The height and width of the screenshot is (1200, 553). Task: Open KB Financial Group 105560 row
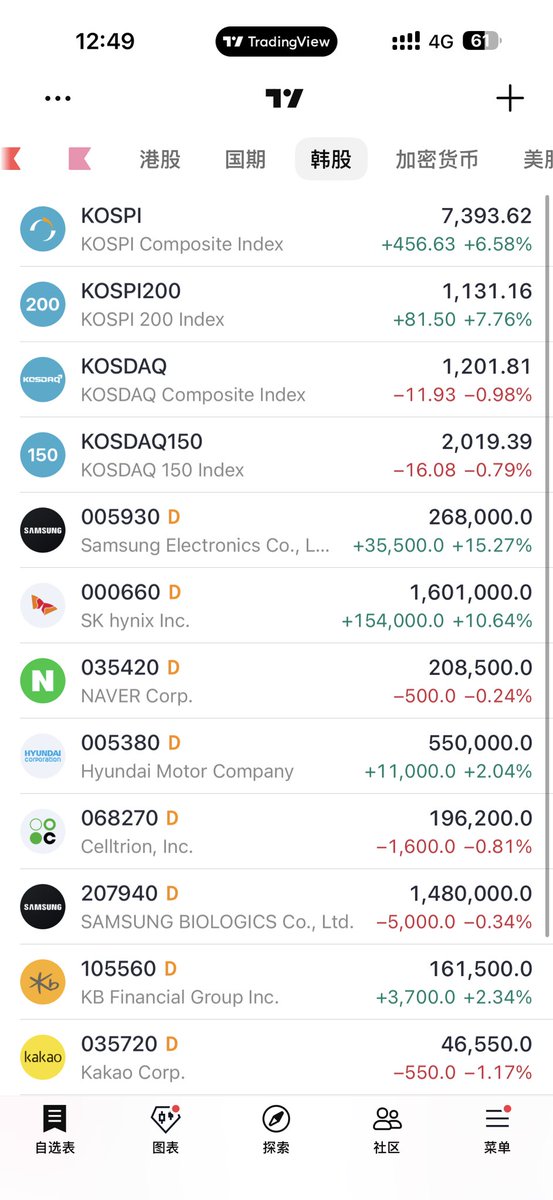tap(276, 982)
